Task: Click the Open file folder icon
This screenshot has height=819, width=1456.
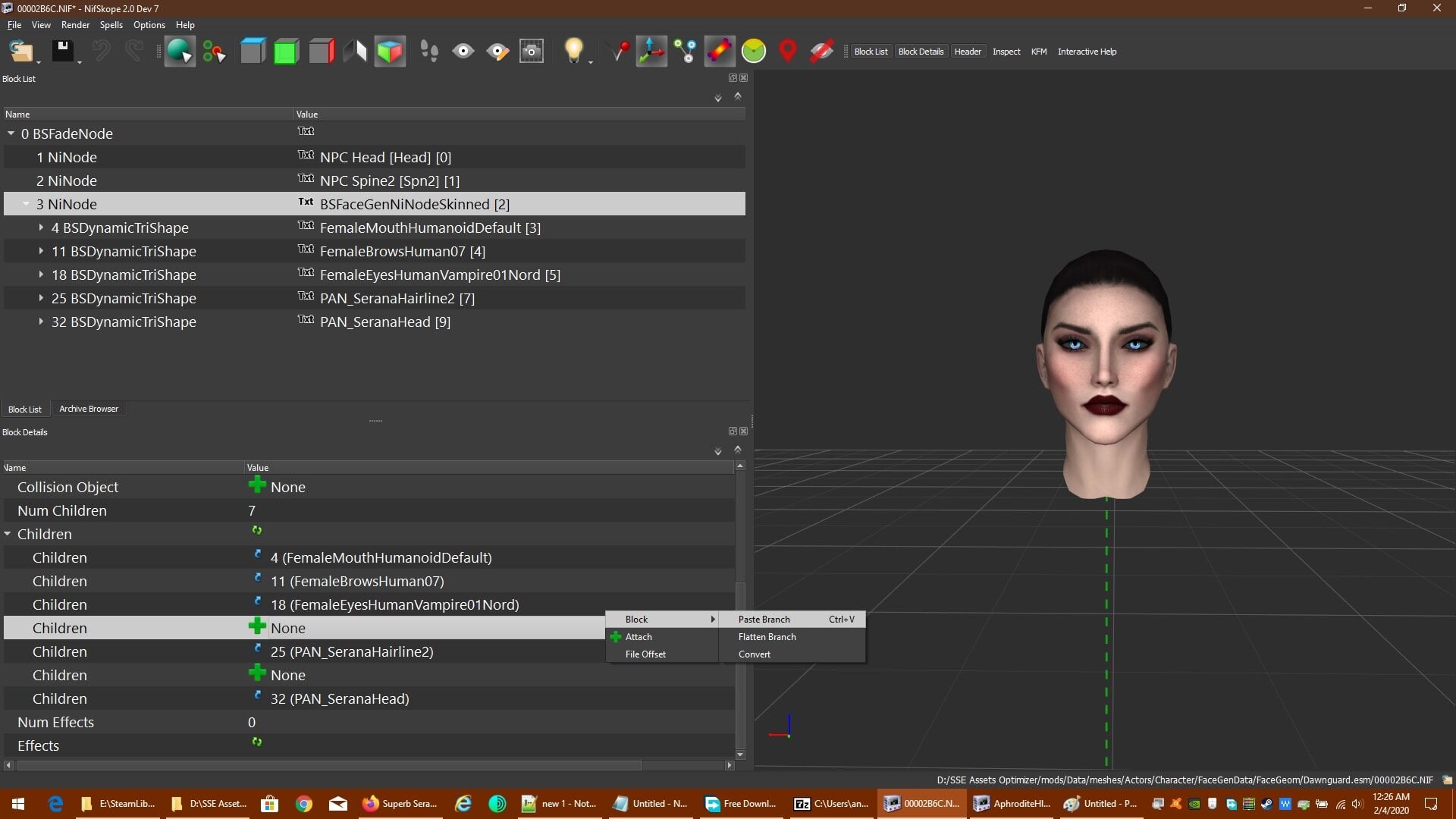Action: click(x=20, y=52)
